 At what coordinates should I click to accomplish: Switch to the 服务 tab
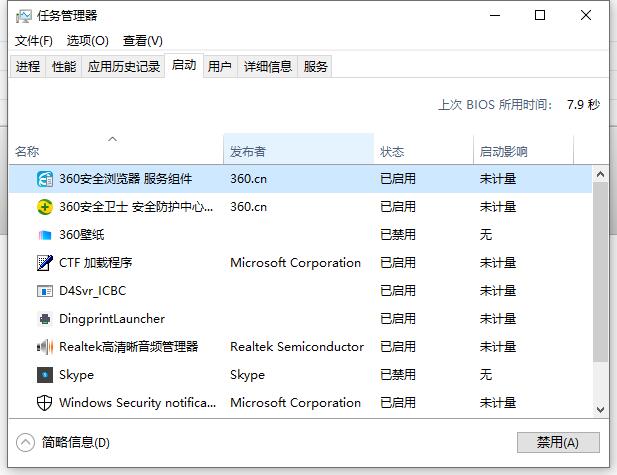pos(315,67)
